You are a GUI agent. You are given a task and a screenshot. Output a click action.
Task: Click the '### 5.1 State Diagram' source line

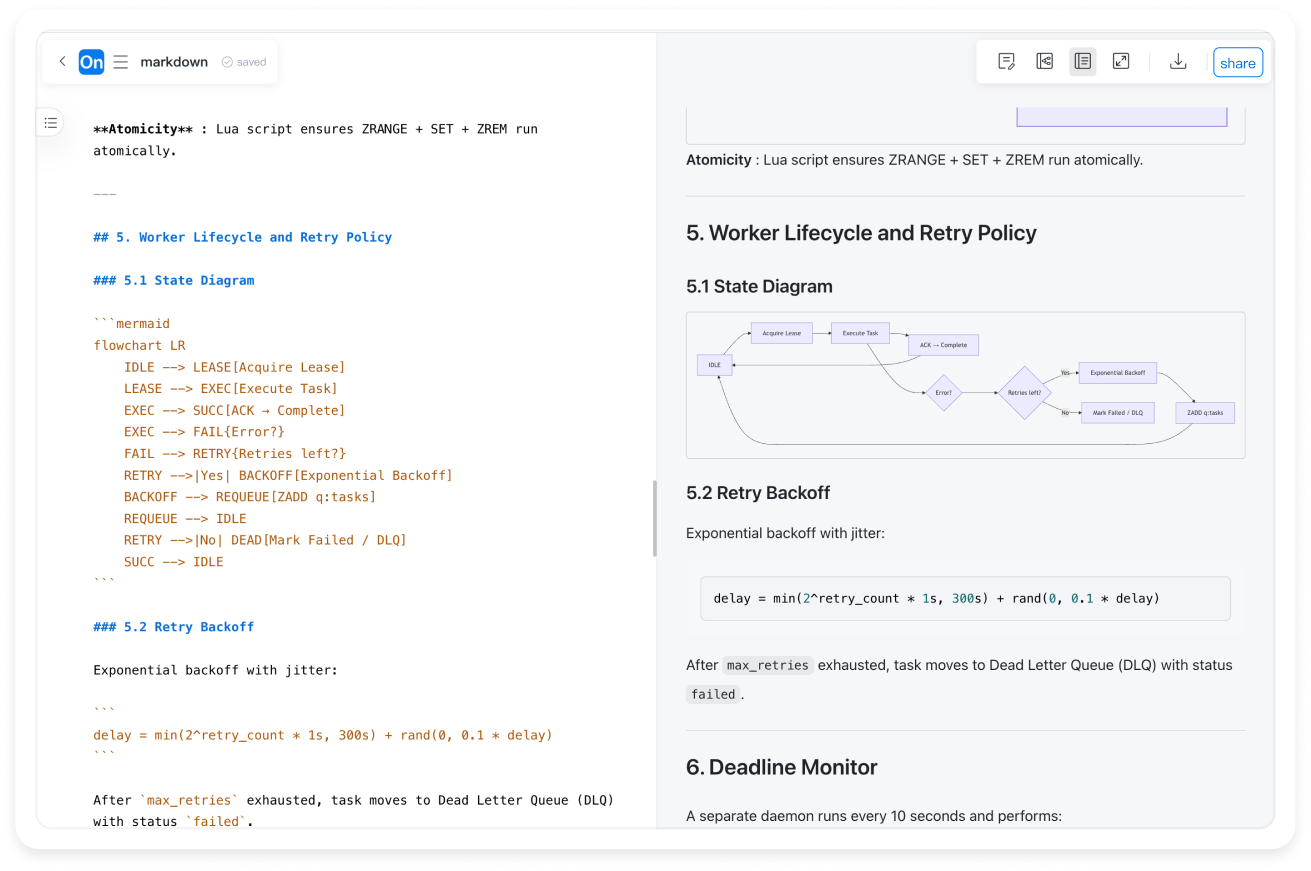174,281
